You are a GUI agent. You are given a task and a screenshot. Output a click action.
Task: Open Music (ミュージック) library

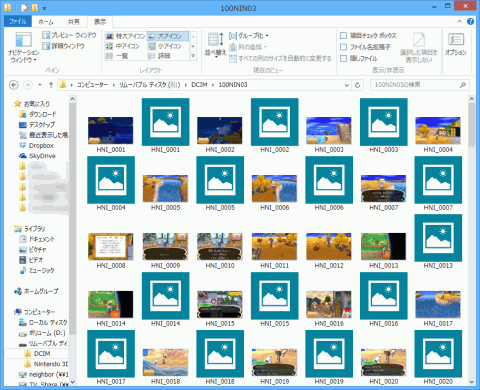(37, 270)
